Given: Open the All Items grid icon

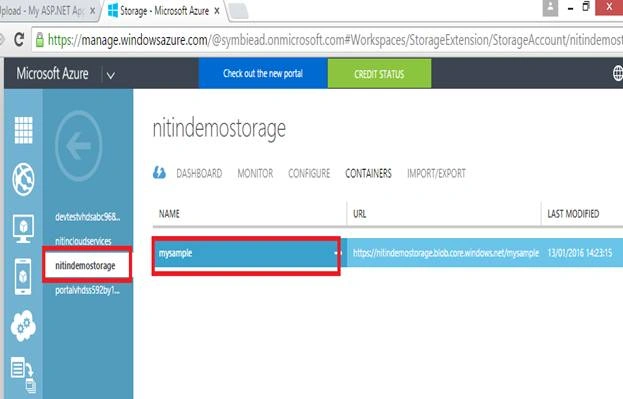Looking at the screenshot, I should pyautogui.click(x=23, y=130).
